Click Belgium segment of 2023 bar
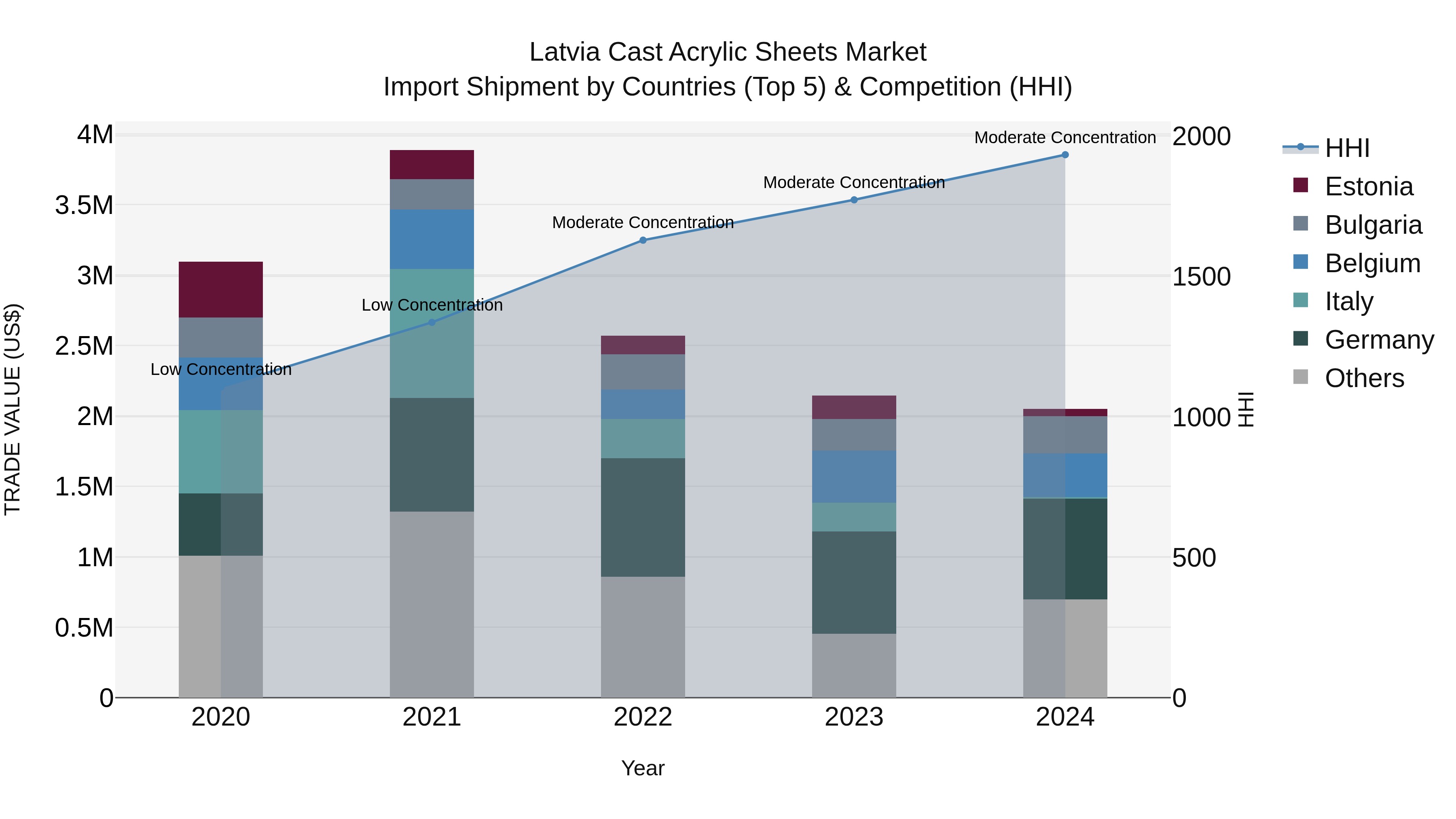The height and width of the screenshot is (819, 1456). pyautogui.click(x=854, y=476)
